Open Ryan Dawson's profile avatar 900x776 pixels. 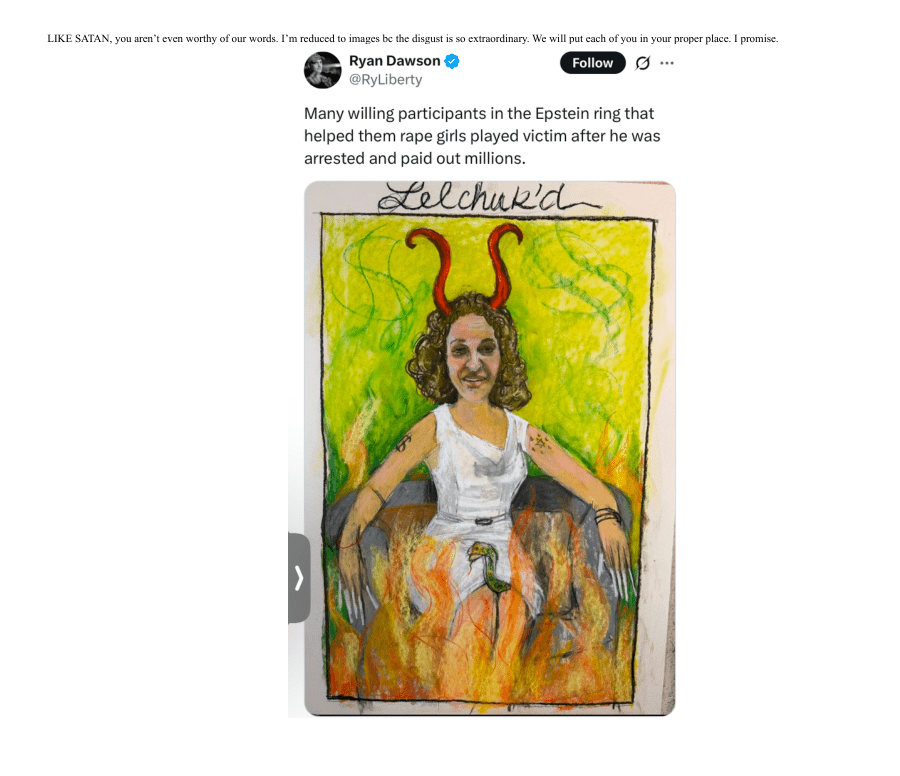tap(322, 70)
